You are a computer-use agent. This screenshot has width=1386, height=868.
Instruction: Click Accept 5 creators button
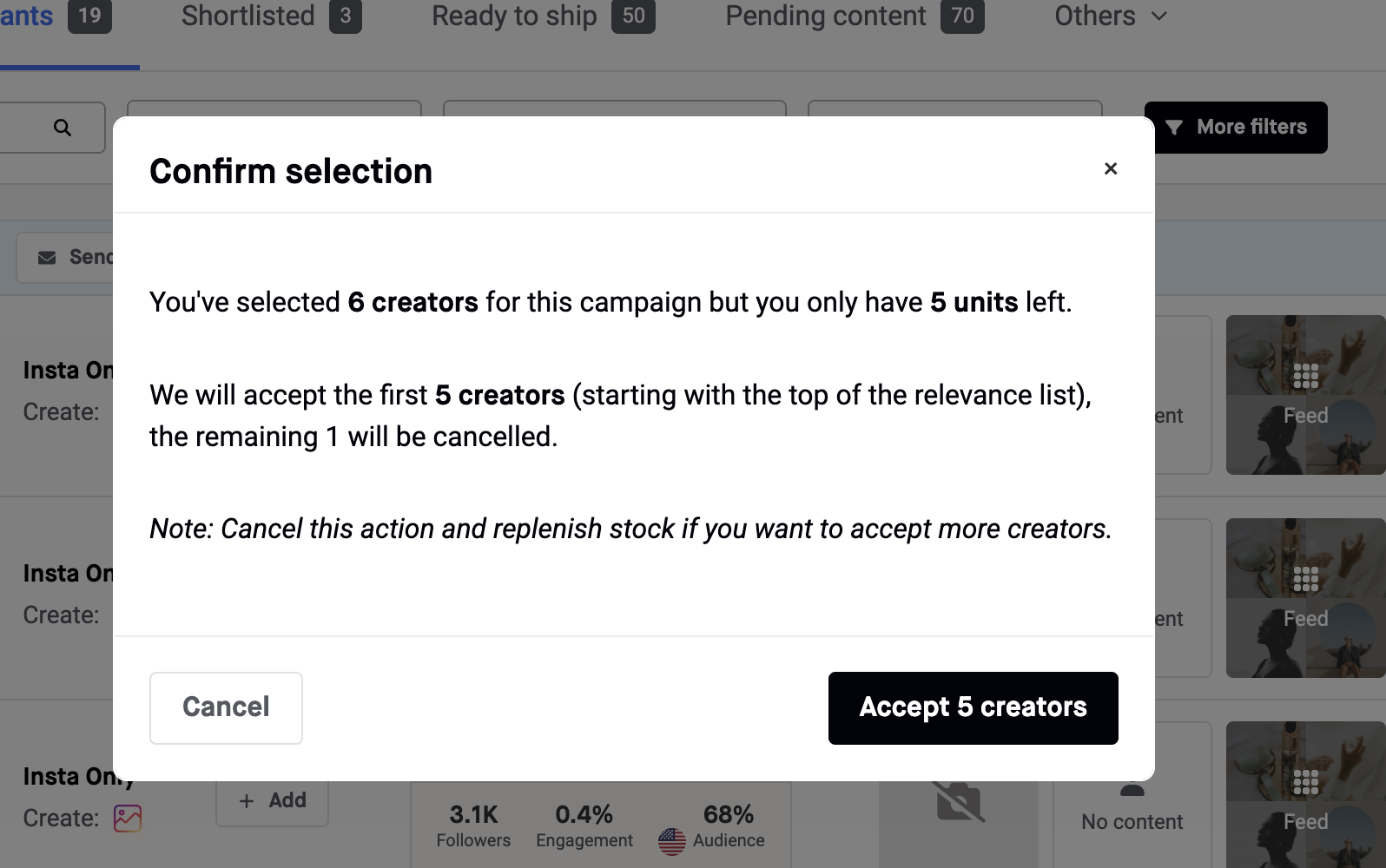coord(973,707)
